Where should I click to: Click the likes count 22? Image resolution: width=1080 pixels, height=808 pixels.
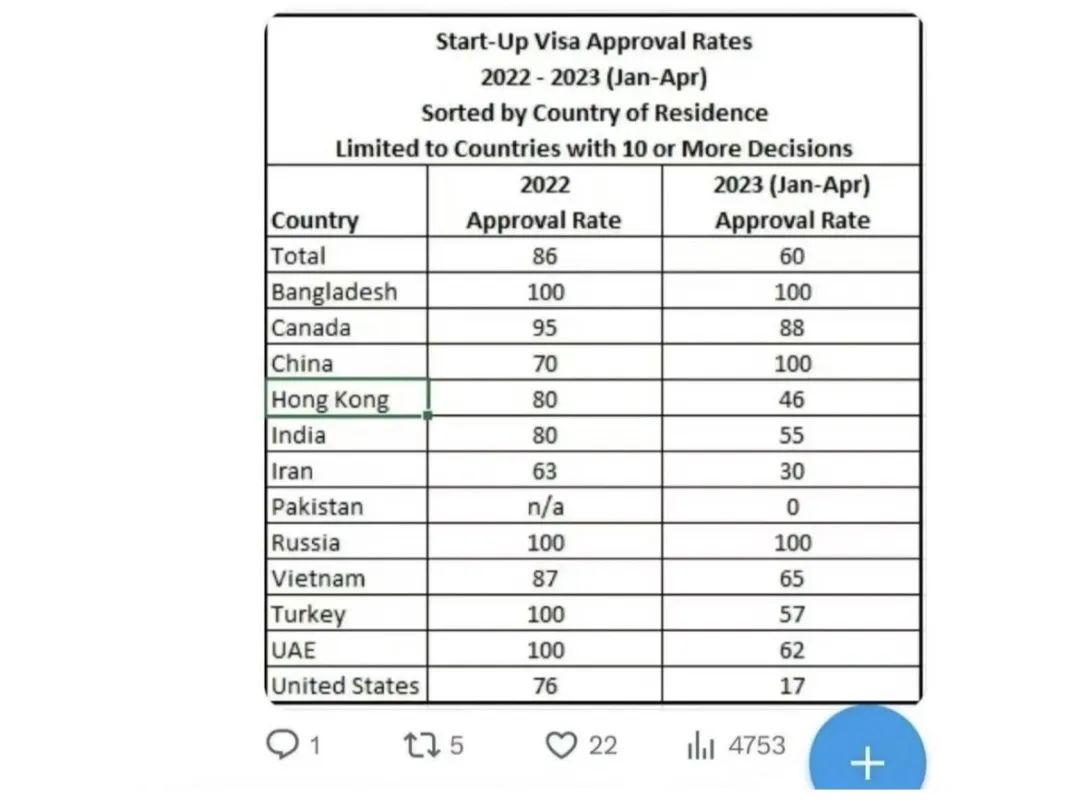pos(603,745)
